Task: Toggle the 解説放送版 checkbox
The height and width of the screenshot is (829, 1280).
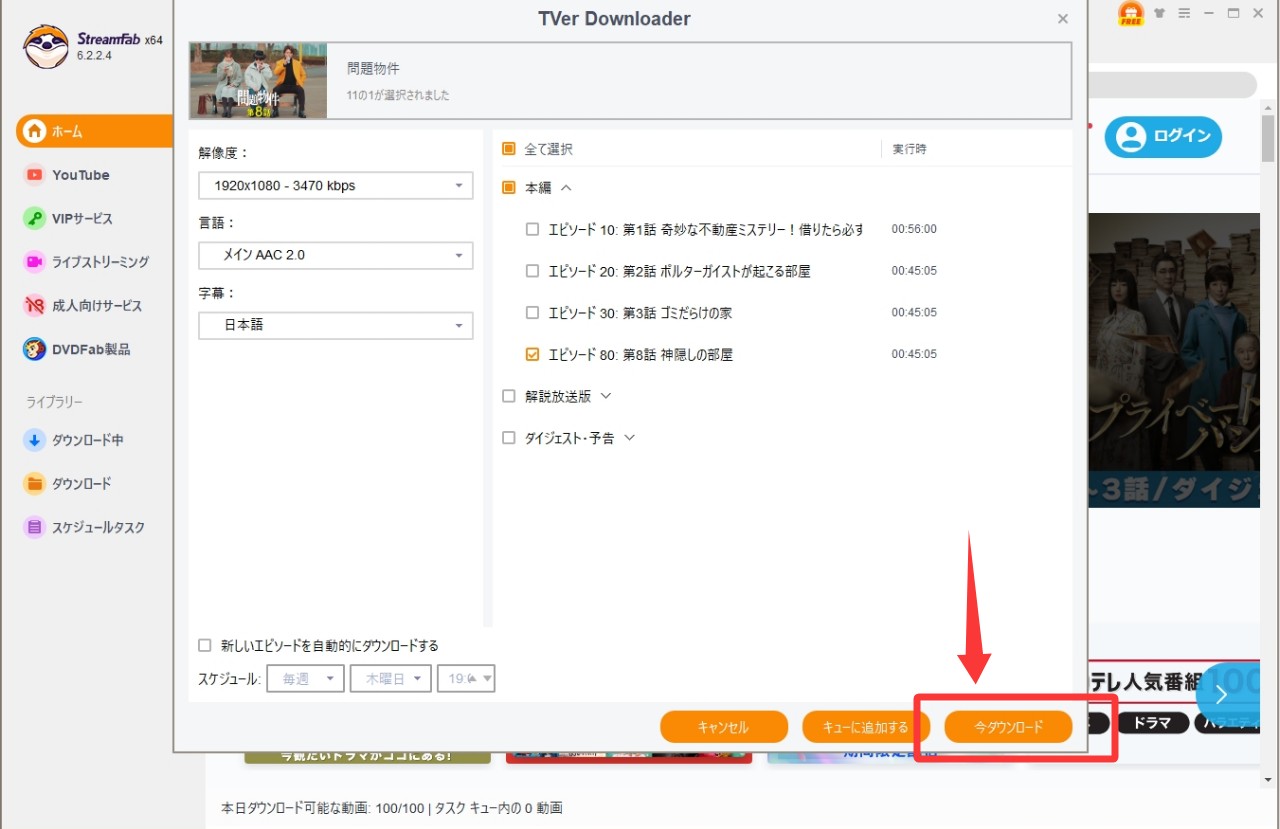Action: pos(509,396)
